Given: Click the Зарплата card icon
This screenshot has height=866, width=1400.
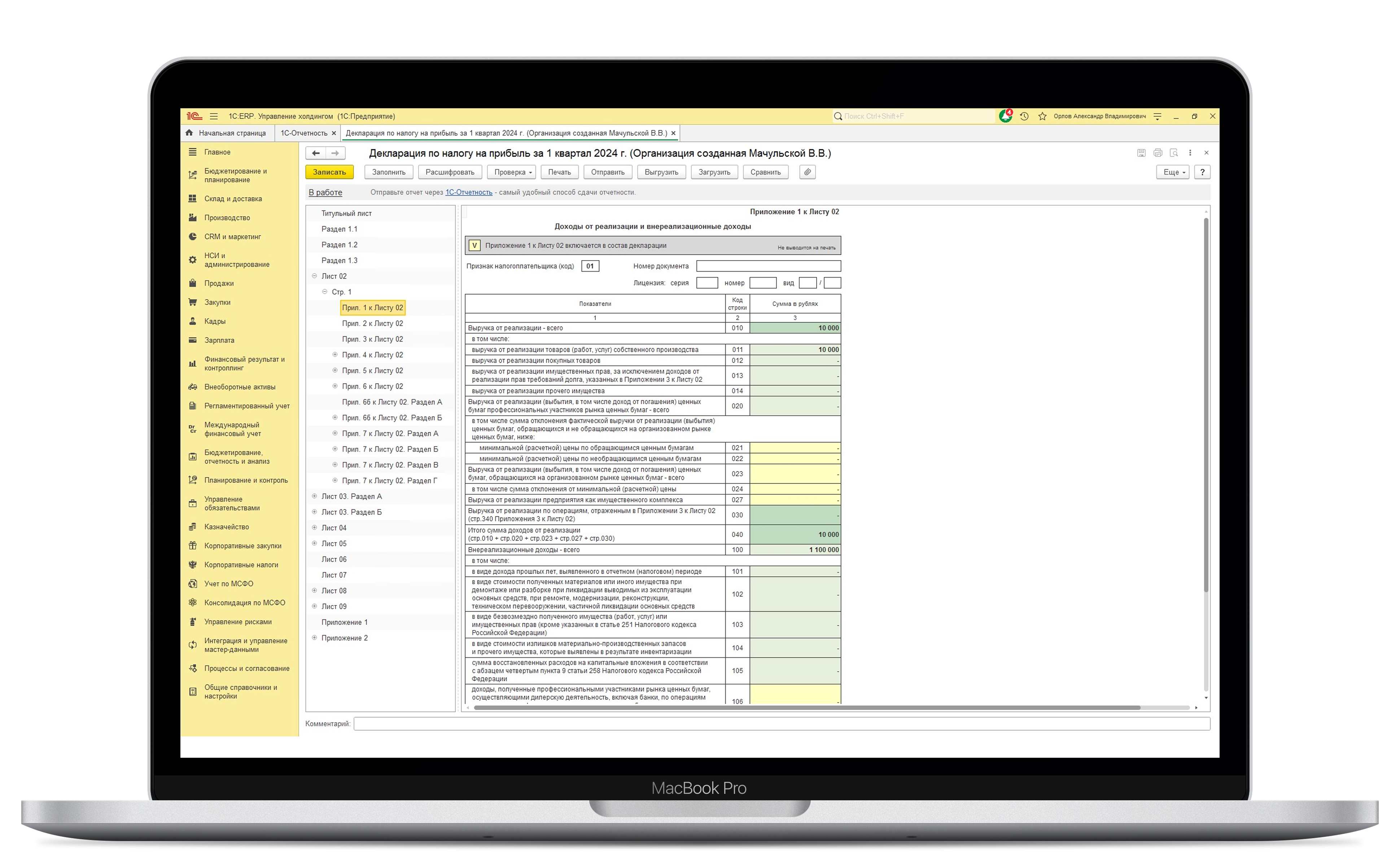Looking at the screenshot, I should point(192,340).
